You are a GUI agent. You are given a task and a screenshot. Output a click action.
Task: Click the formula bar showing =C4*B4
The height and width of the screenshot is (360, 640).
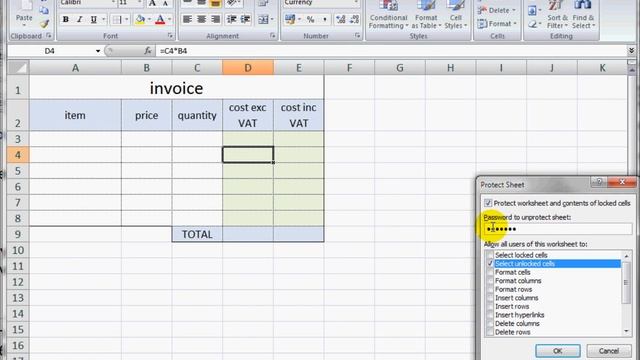[x=390, y=51]
